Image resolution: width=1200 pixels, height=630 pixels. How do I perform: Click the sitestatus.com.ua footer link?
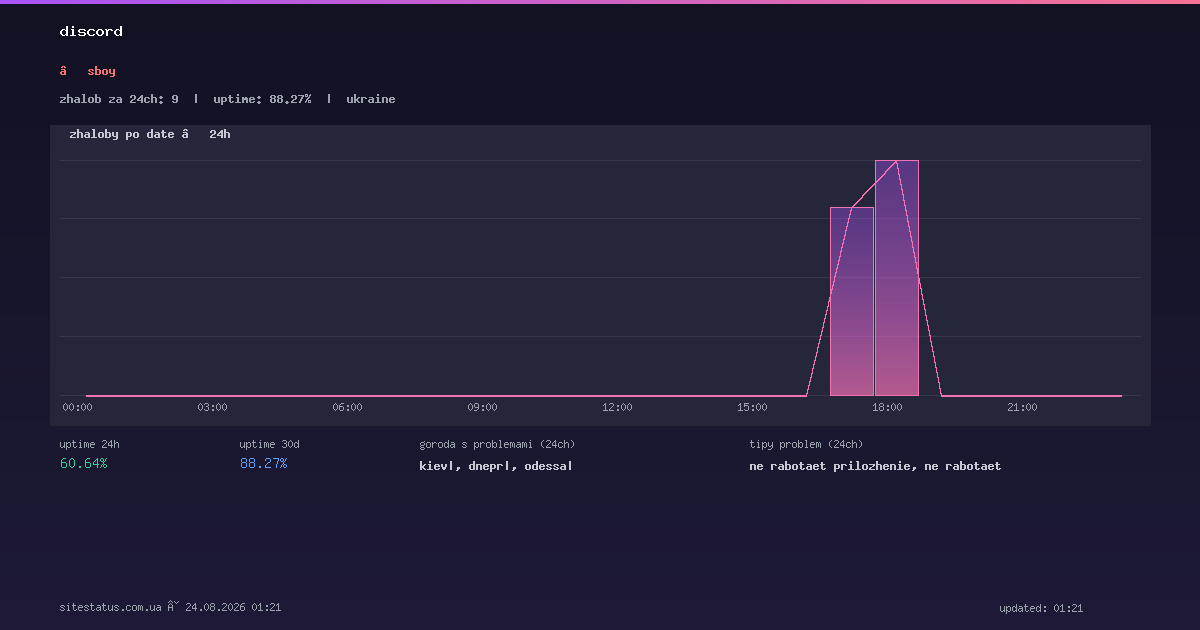[x=110, y=607]
